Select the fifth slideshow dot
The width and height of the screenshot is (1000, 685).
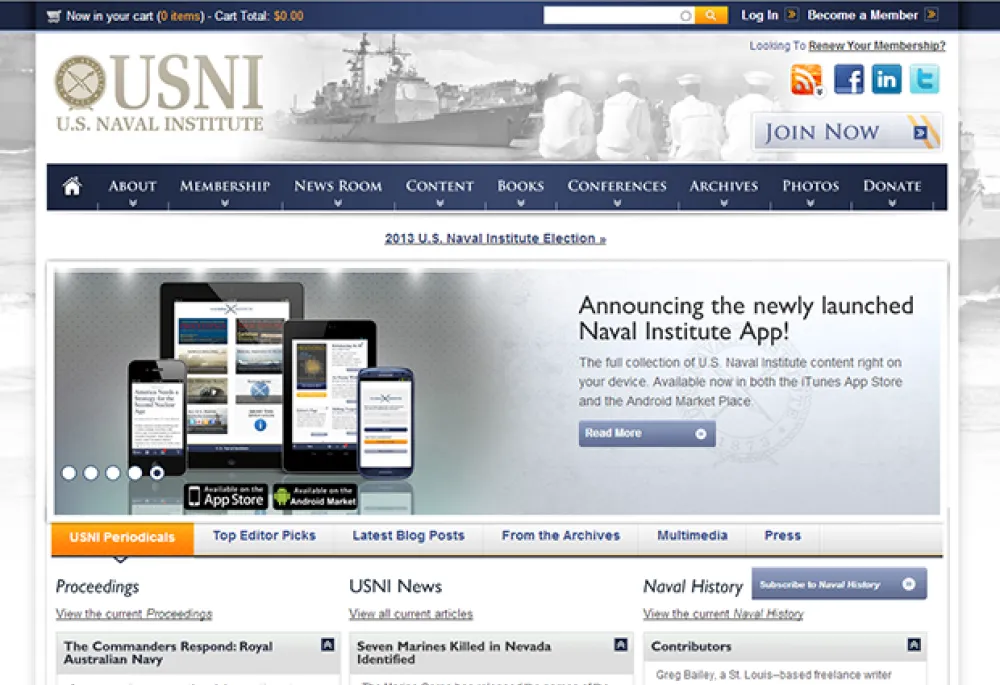tap(157, 473)
